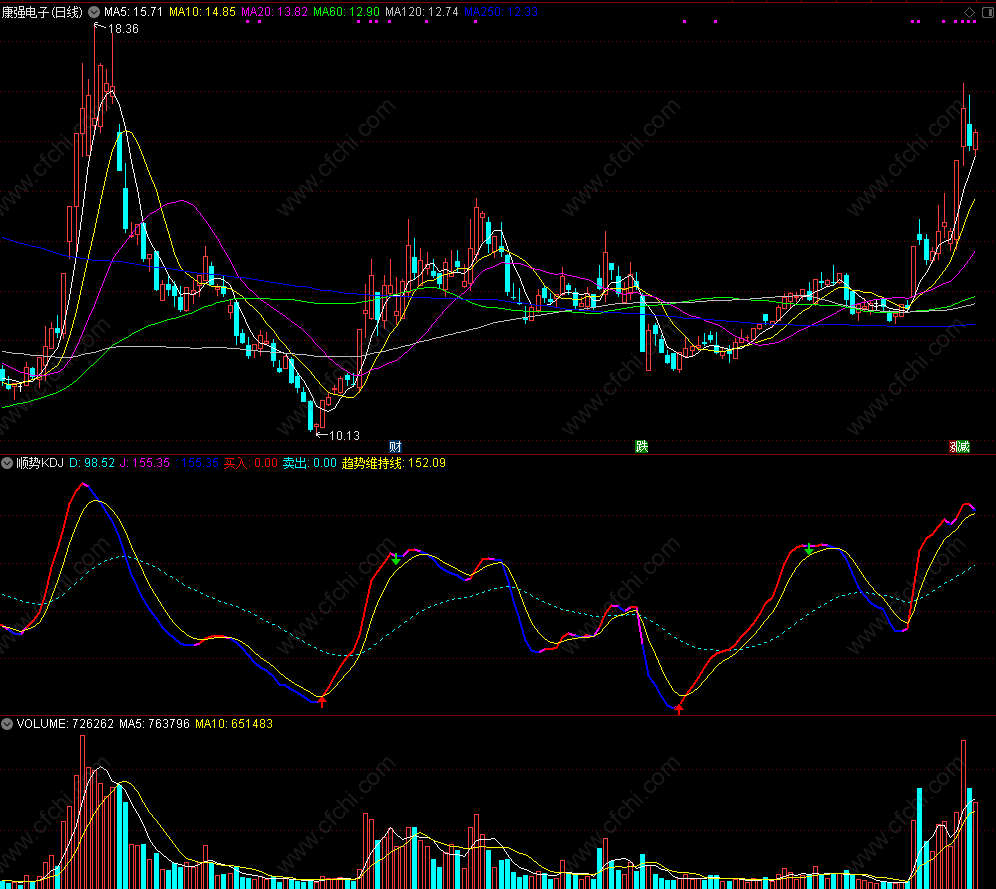Open the VOLUME indicator dropdown arrow

click(7, 724)
